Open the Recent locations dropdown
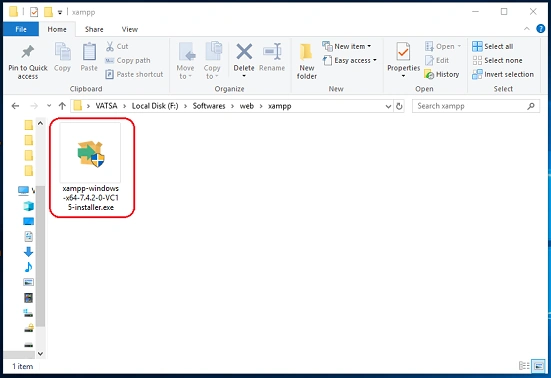The width and height of the screenshot is (551, 378). [49, 106]
